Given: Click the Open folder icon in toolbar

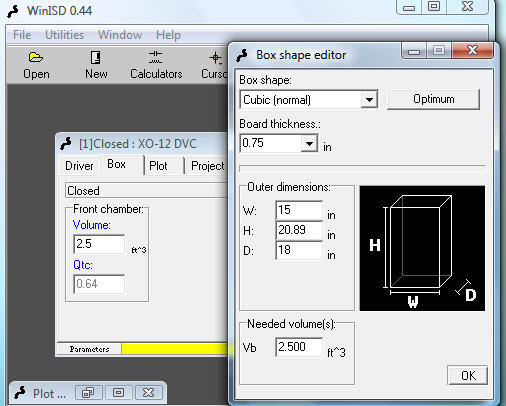Looking at the screenshot, I should [x=36, y=58].
